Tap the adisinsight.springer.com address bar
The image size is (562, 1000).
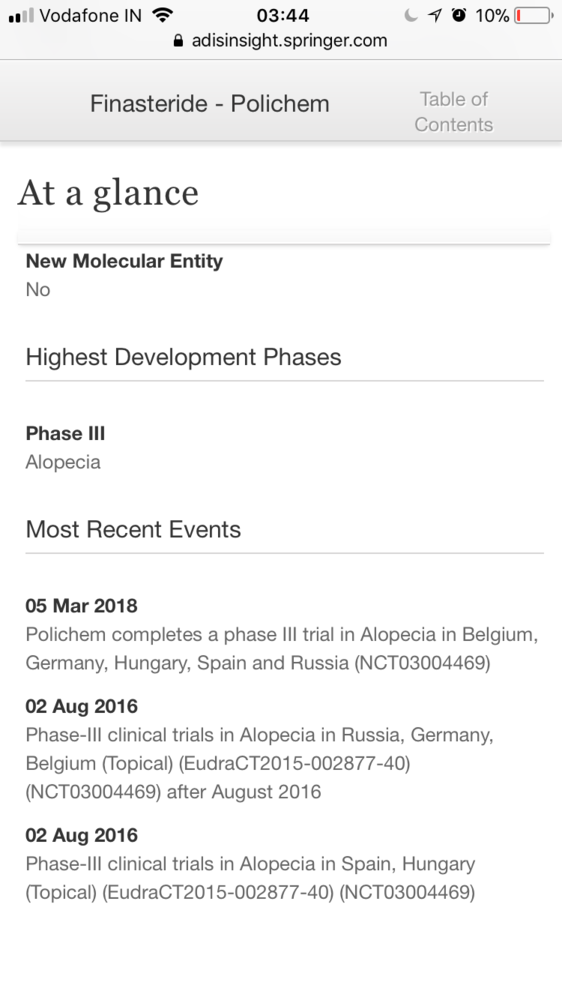(281, 41)
